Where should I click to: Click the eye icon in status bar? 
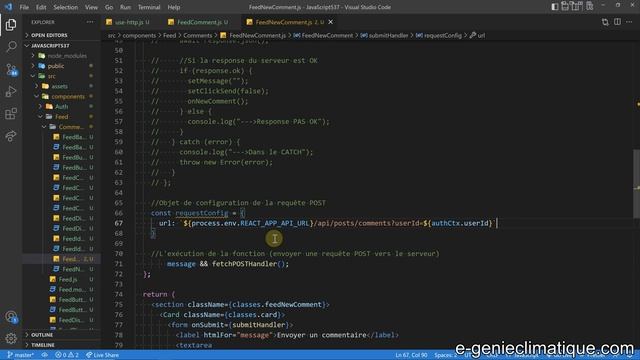(44, 355)
